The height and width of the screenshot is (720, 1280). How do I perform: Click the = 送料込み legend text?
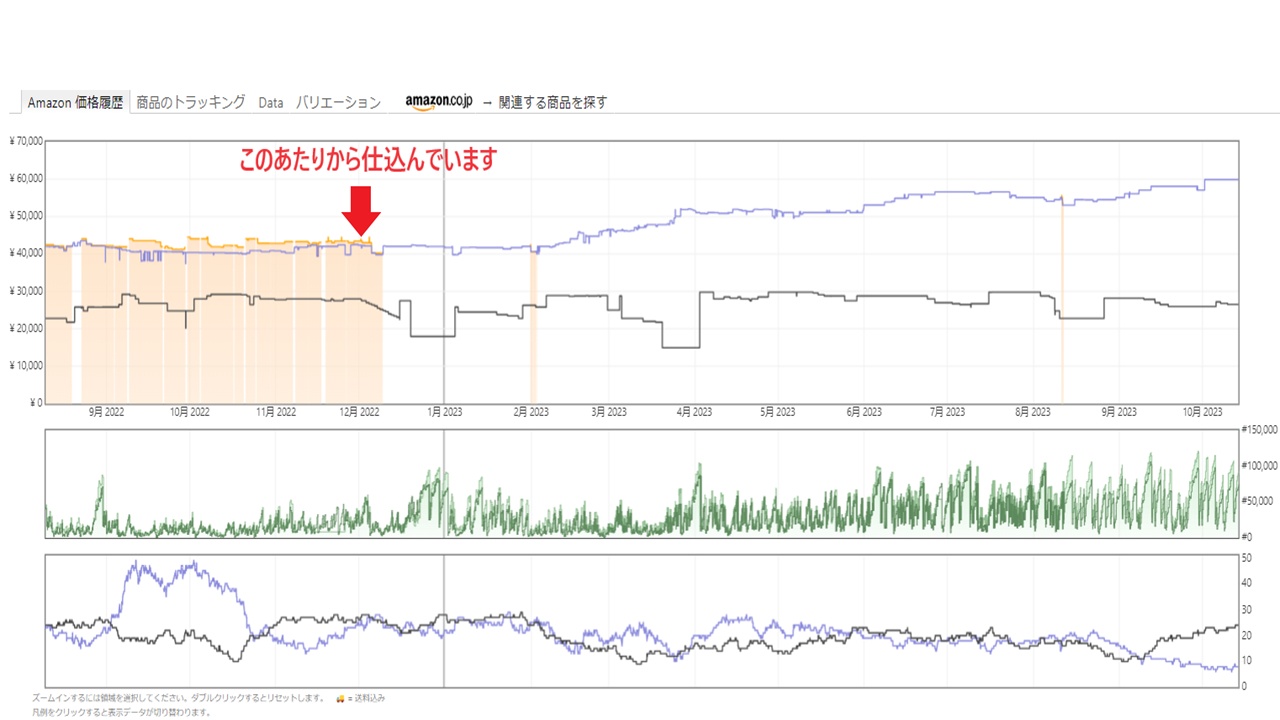(x=367, y=697)
